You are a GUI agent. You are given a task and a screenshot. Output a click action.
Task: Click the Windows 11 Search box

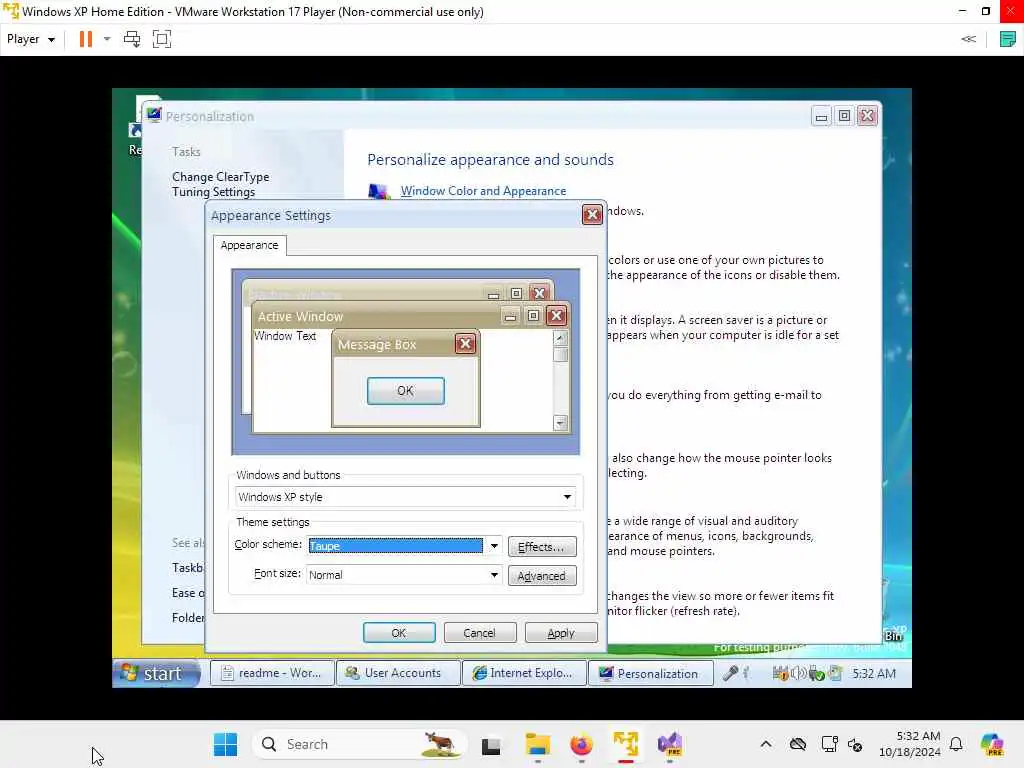[x=360, y=744]
